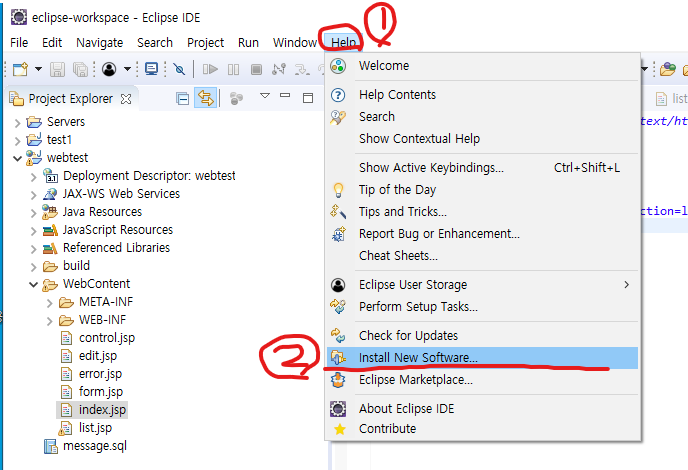The width and height of the screenshot is (688, 470).
Task: Click Collapse All in Project Explorer
Action: (183, 99)
